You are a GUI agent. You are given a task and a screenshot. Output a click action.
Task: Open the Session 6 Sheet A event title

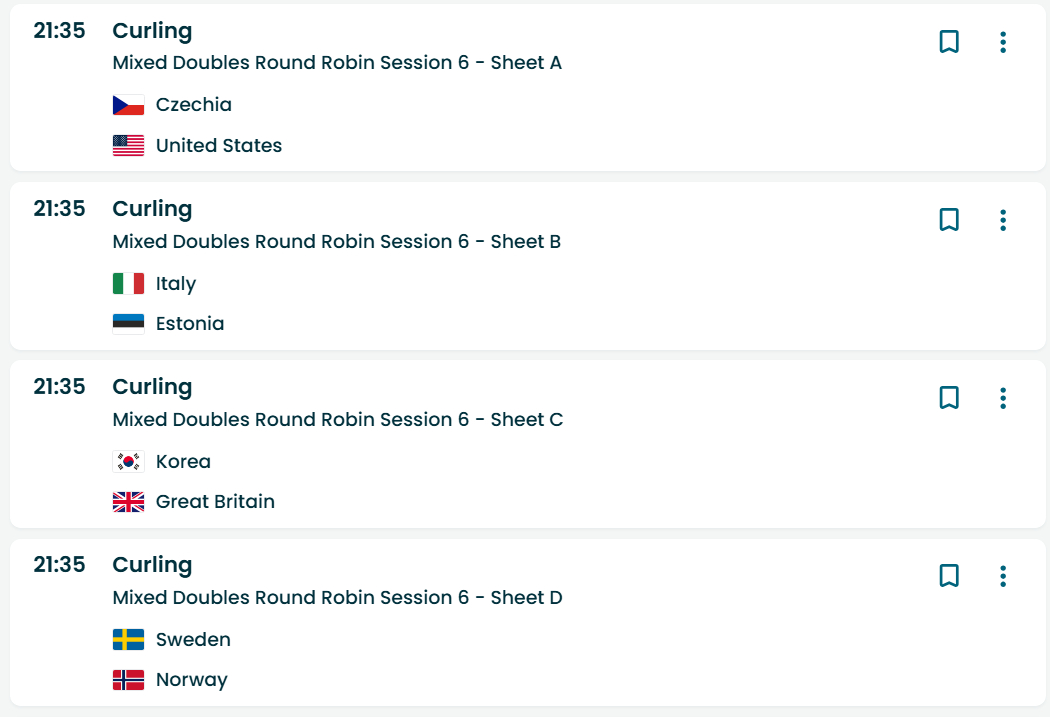coord(337,63)
